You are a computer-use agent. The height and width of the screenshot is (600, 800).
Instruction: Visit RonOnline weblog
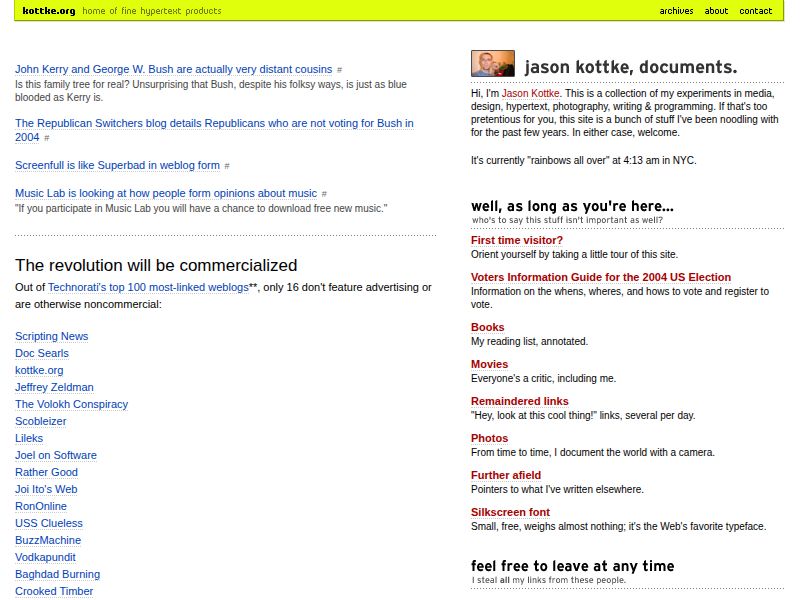[41, 506]
